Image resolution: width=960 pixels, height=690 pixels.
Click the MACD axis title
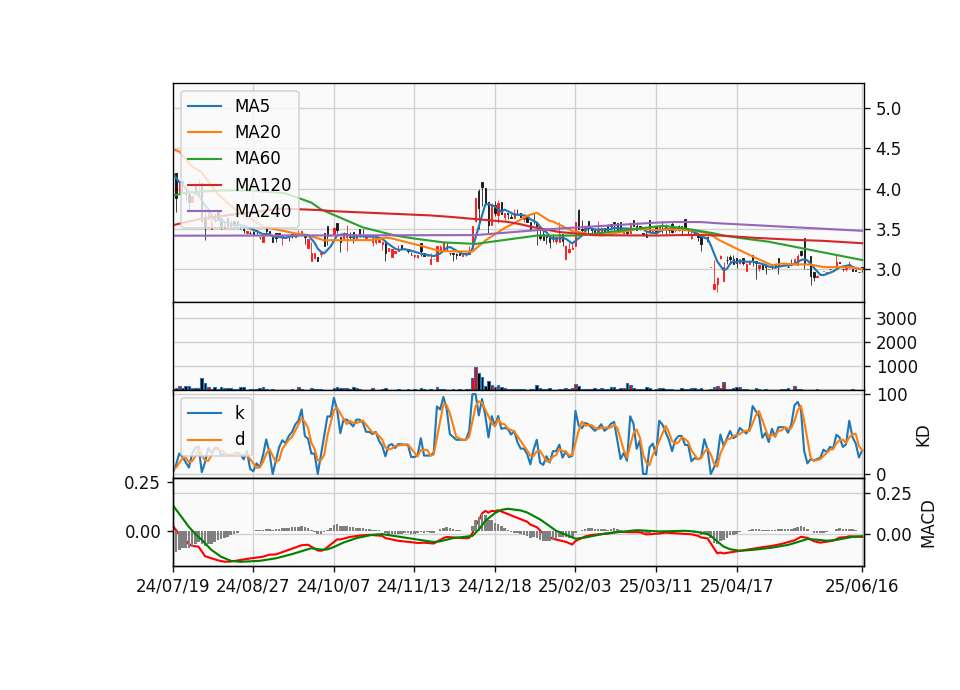tap(928, 525)
